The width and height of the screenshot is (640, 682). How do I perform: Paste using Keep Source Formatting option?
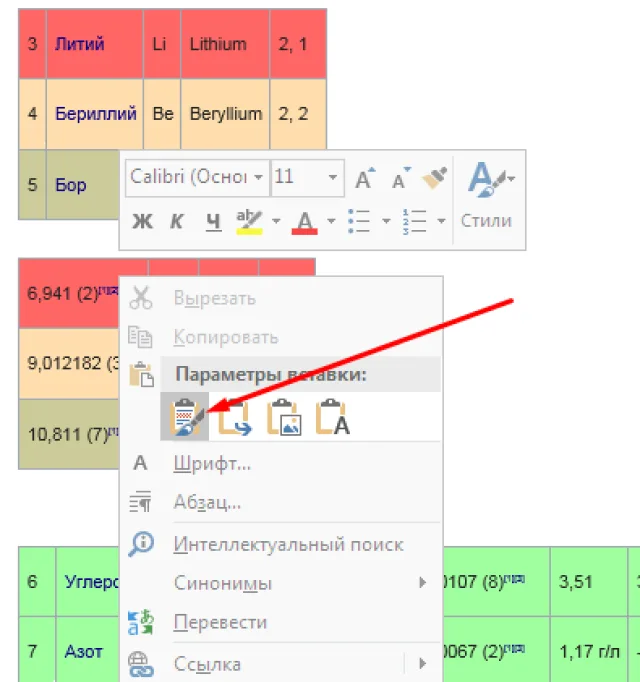(x=185, y=417)
